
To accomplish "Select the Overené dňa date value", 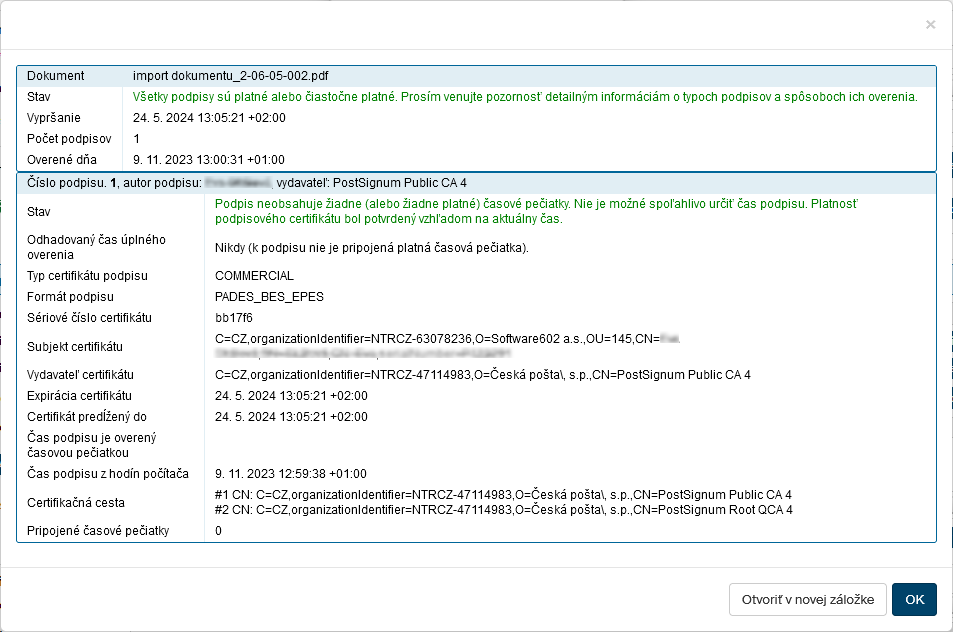I will (209, 160).
